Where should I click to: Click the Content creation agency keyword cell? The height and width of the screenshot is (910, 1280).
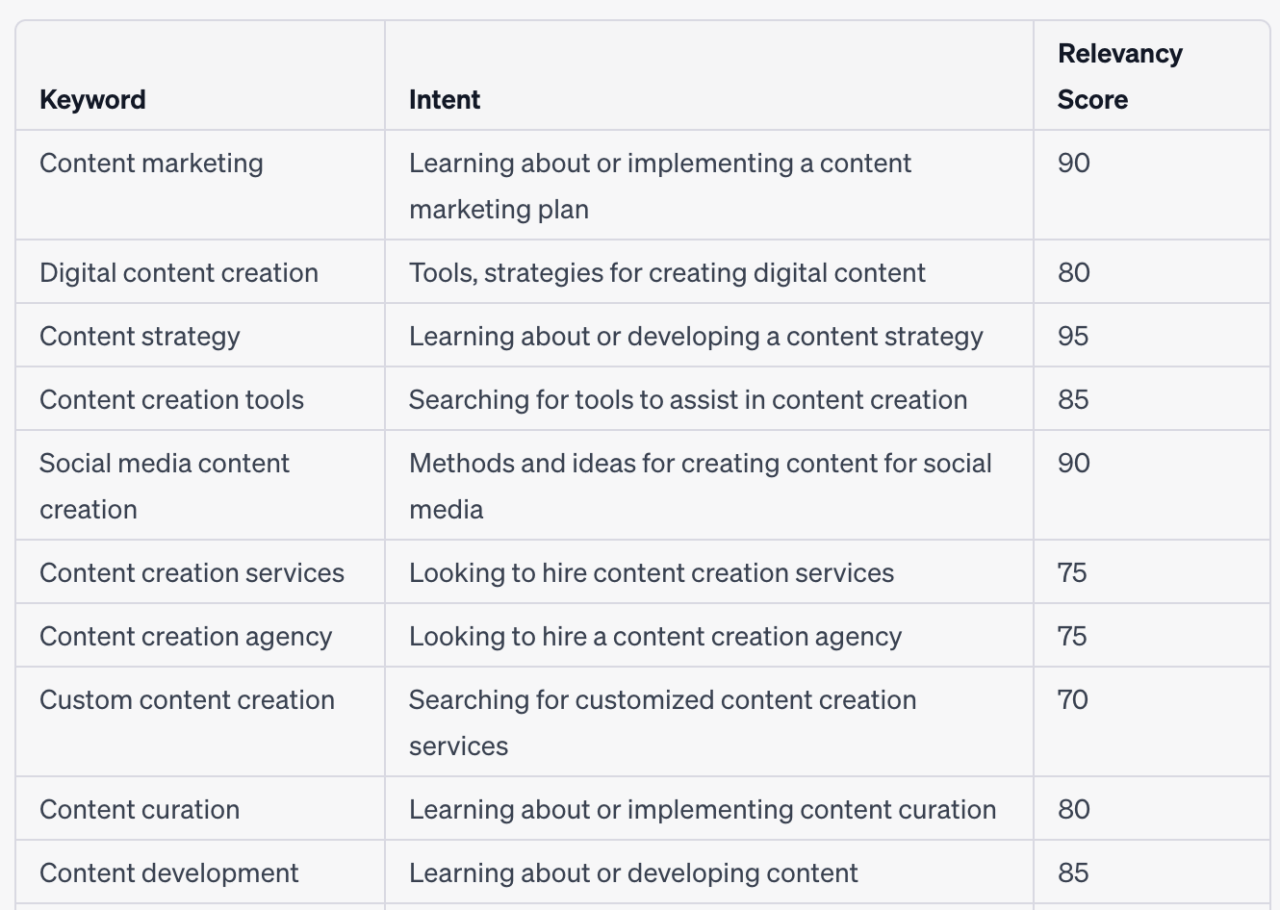[186, 637]
